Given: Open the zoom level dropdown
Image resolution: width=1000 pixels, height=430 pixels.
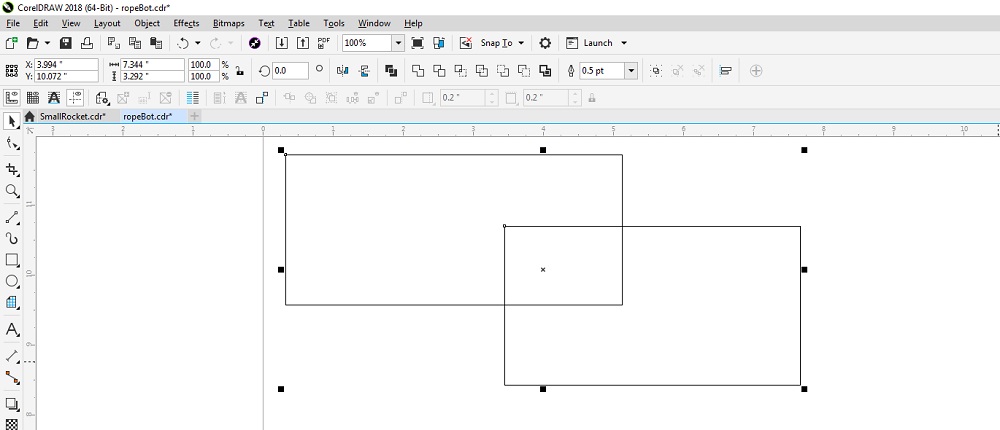Looking at the screenshot, I should [x=399, y=43].
